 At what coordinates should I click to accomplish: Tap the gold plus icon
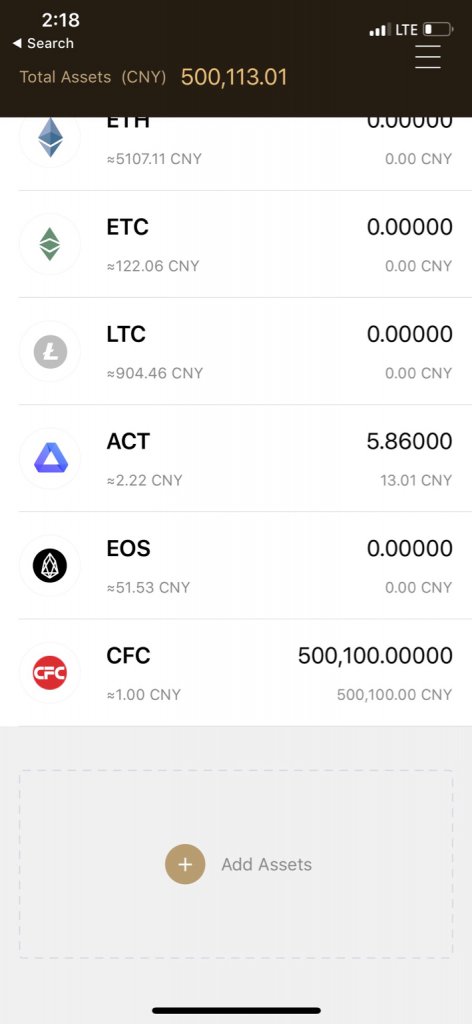[x=185, y=864]
